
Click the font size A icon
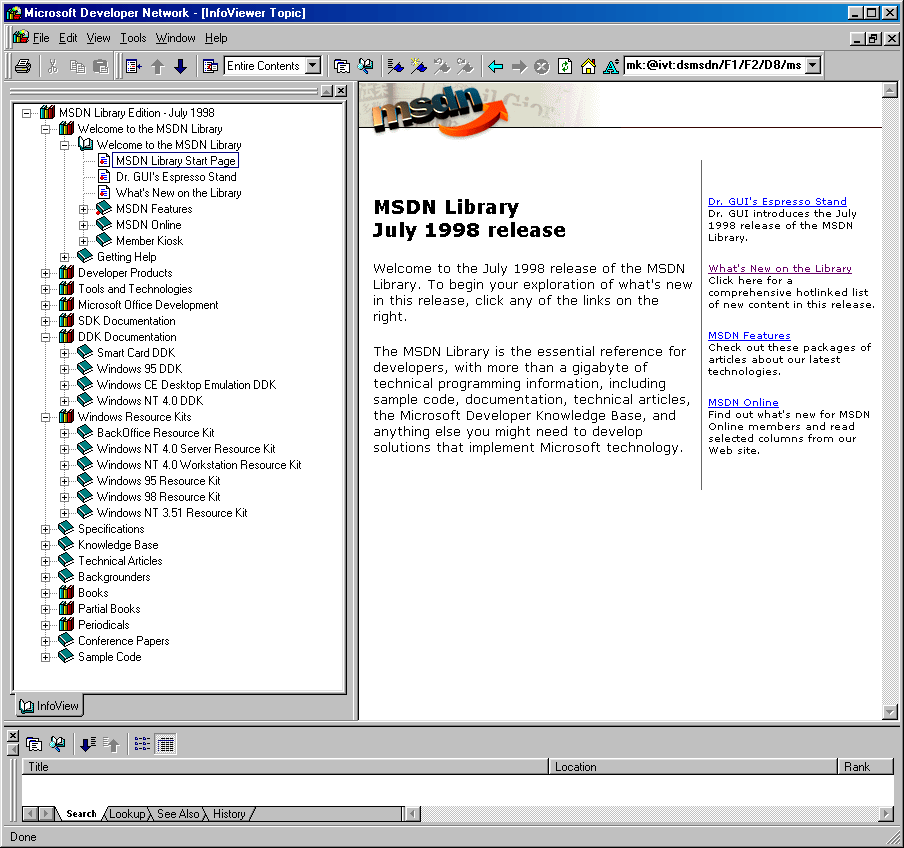point(611,66)
